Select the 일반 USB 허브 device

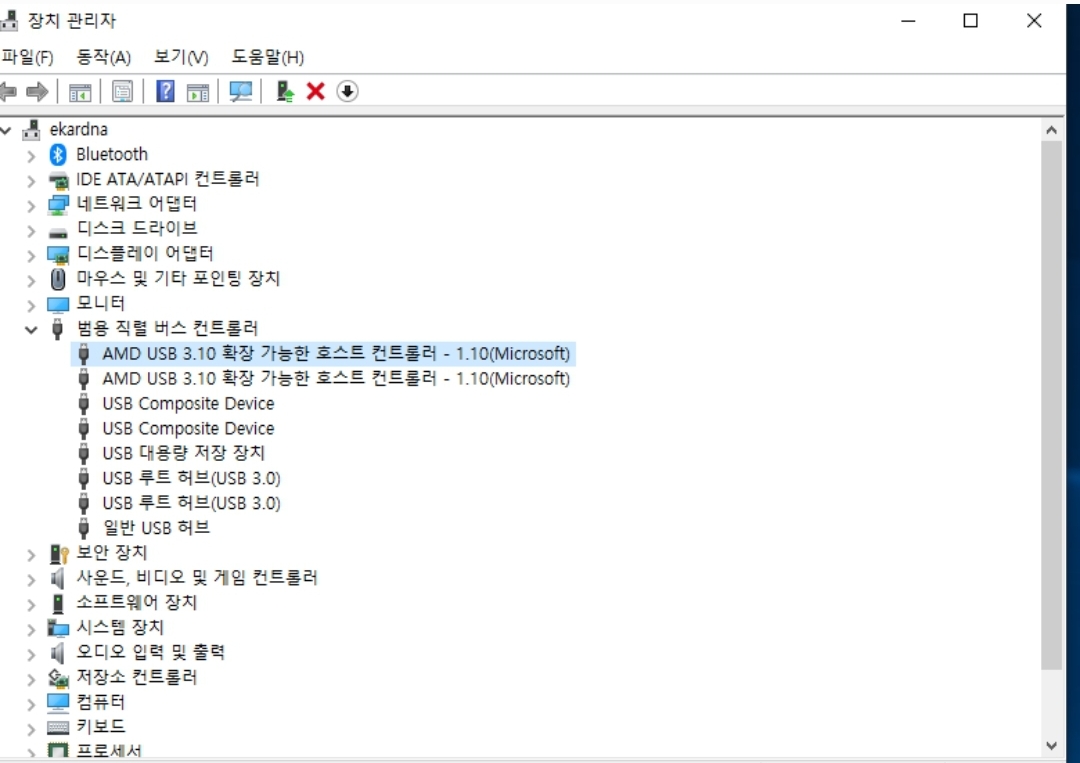(156, 528)
